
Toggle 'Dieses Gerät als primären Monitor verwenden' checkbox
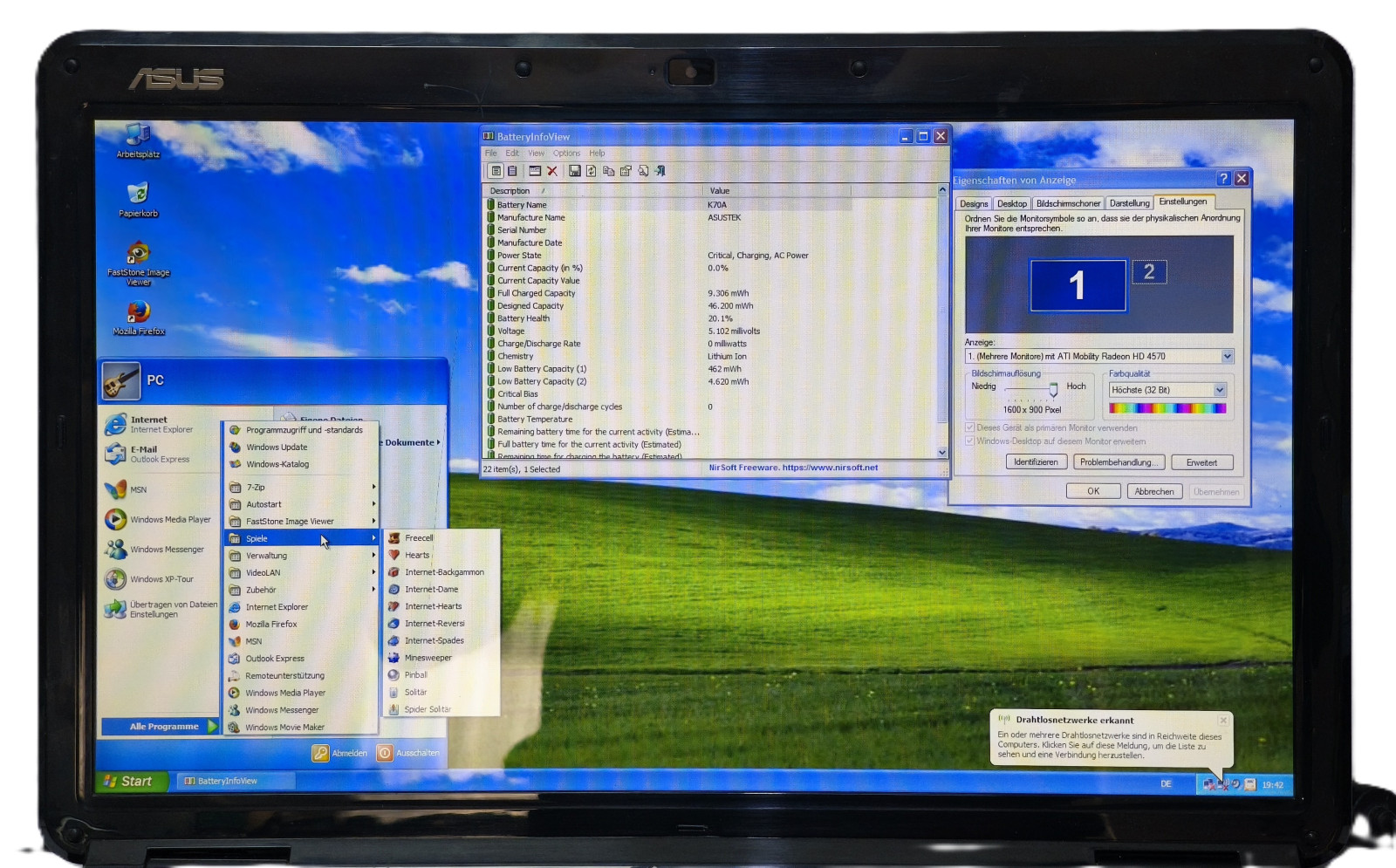tap(969, 427)
